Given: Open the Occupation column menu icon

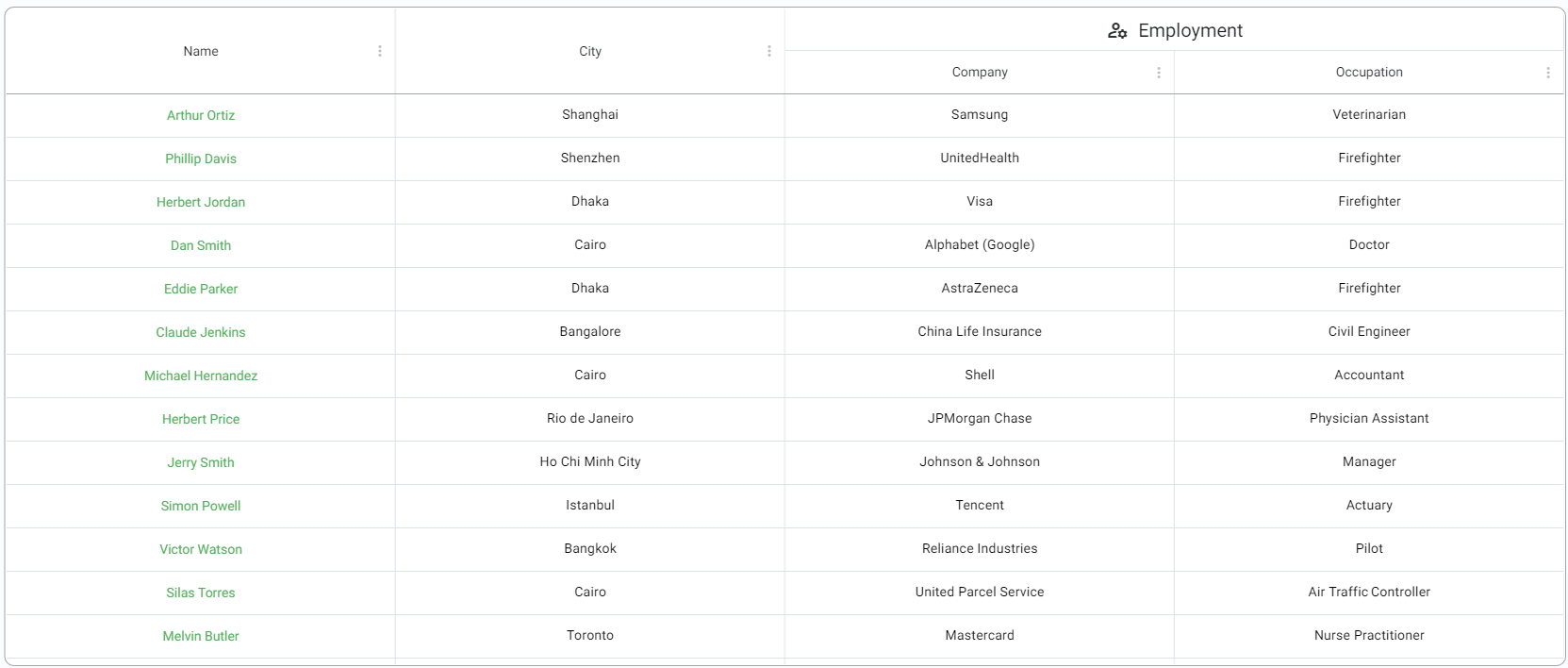Looking at the screenshot, I should point(1548,73).
